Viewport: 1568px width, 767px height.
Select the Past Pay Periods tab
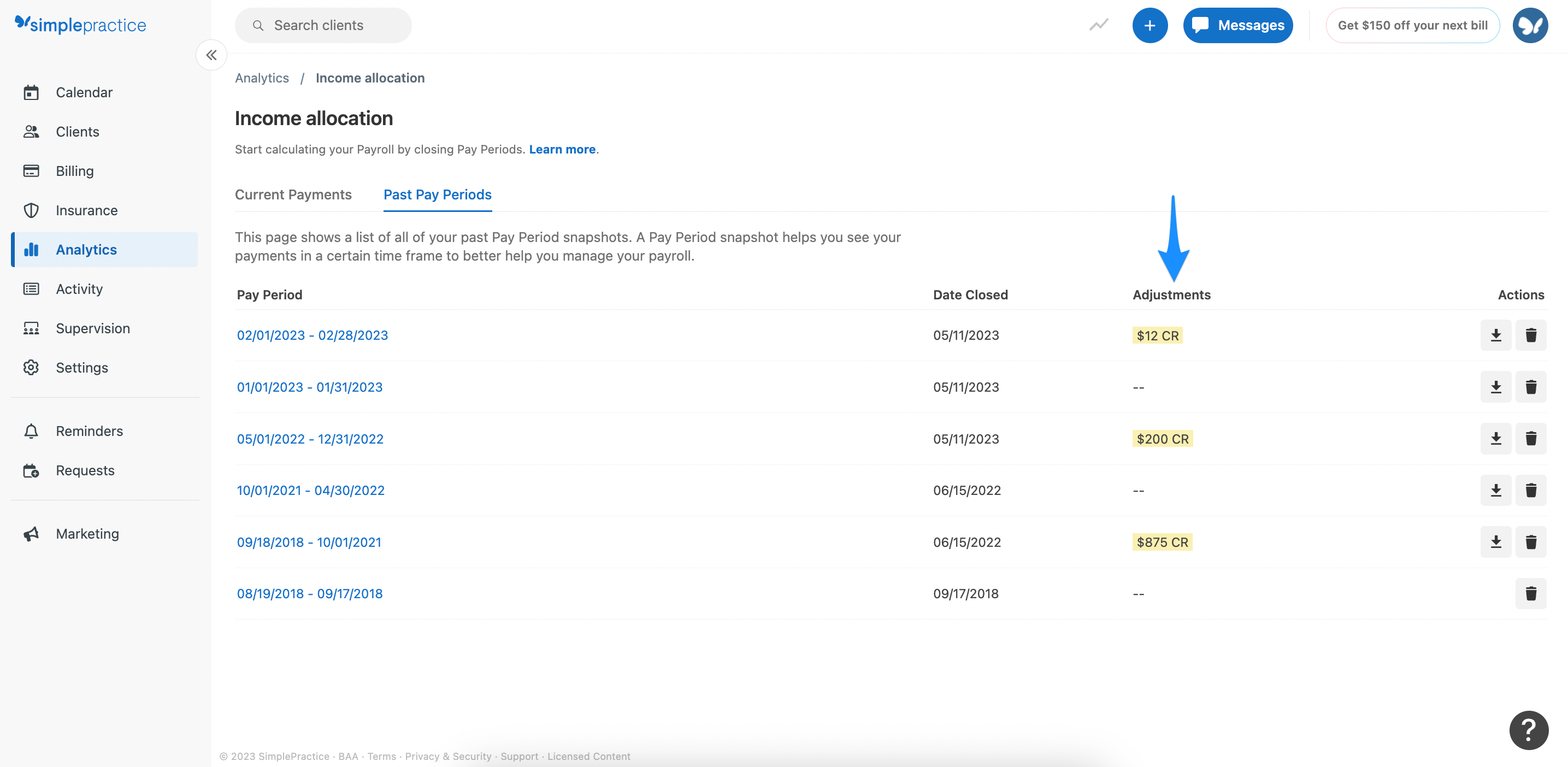tap(437, 194)
